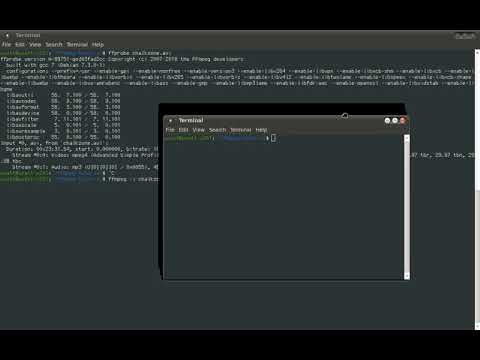Open Terminal menu in front Terminal window
Image resolution: width=480 pixels, height=360 pixels.
(241, 130)
